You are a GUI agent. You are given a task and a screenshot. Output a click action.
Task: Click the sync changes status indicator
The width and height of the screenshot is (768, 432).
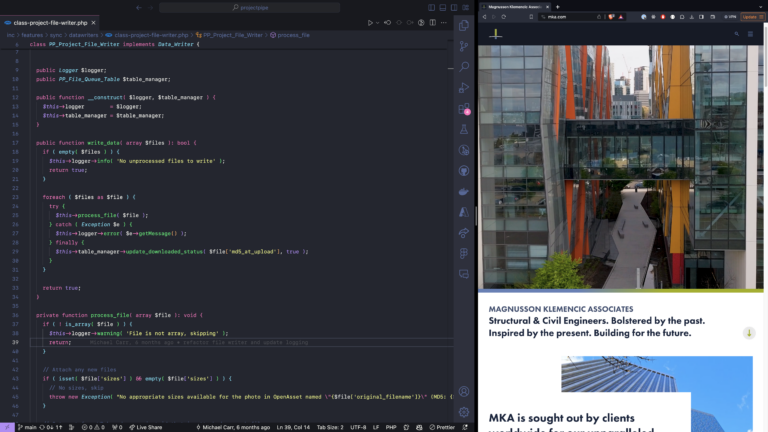[51, 427]
